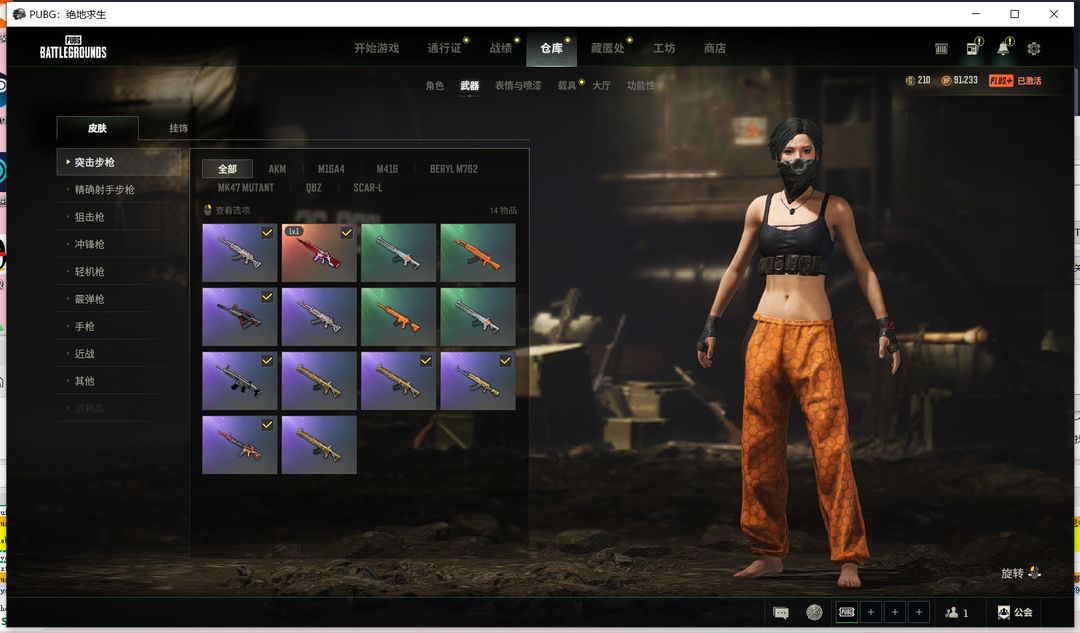Click the 14 物品 item count
The image size is (1080, 633).
(x=503, y=210)
